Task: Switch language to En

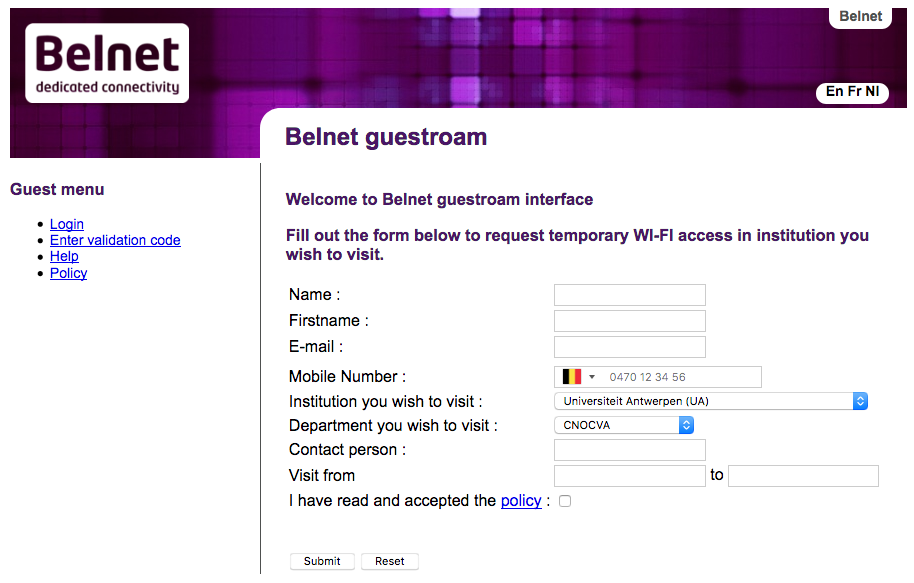Action: click(835, 92)
